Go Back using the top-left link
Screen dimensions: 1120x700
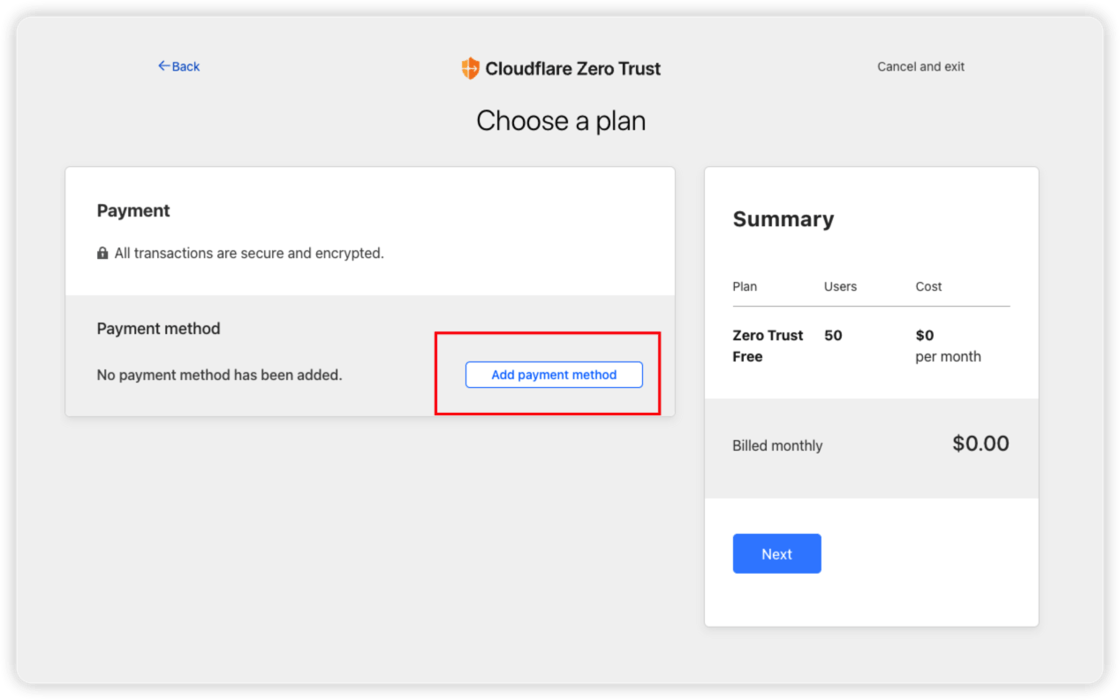pyautogui.click(x=178, y=66)
